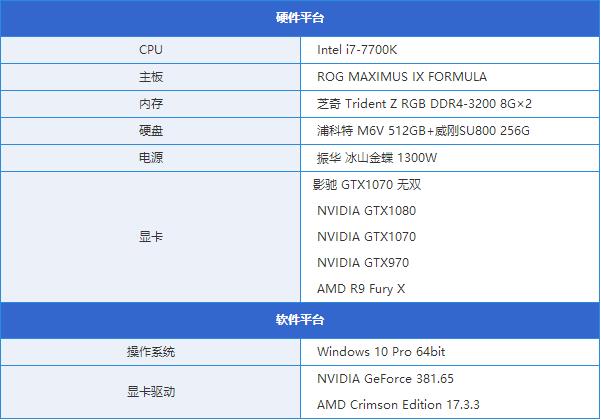The width and height of the screenshot is (601, 420).
Task: Select the 电源 label cell
Action: [151, 158]
